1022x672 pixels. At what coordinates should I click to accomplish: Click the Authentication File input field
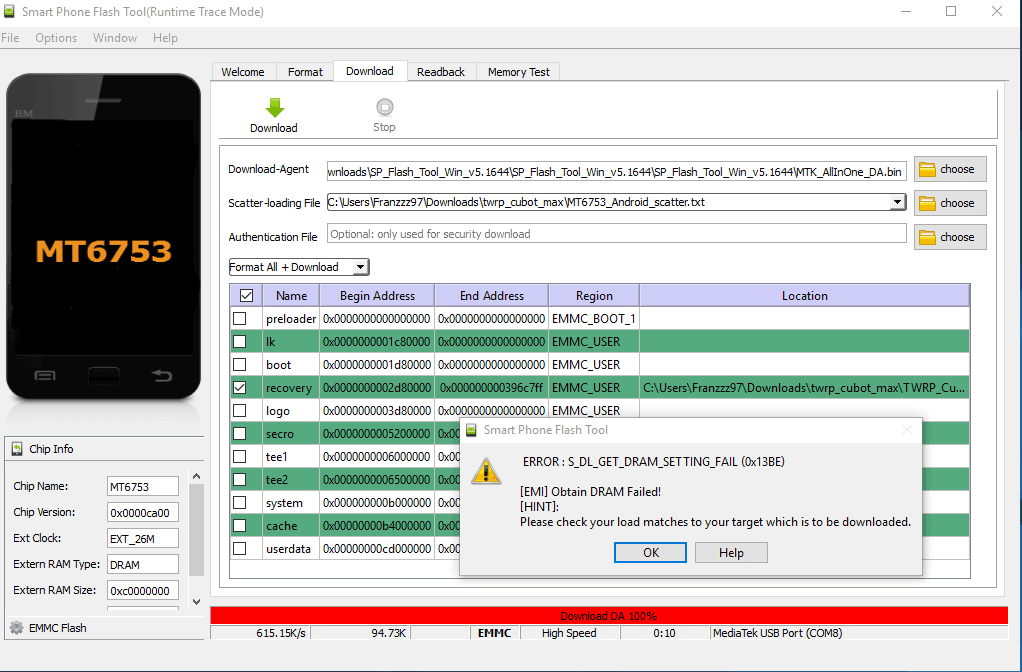[617, 234]
